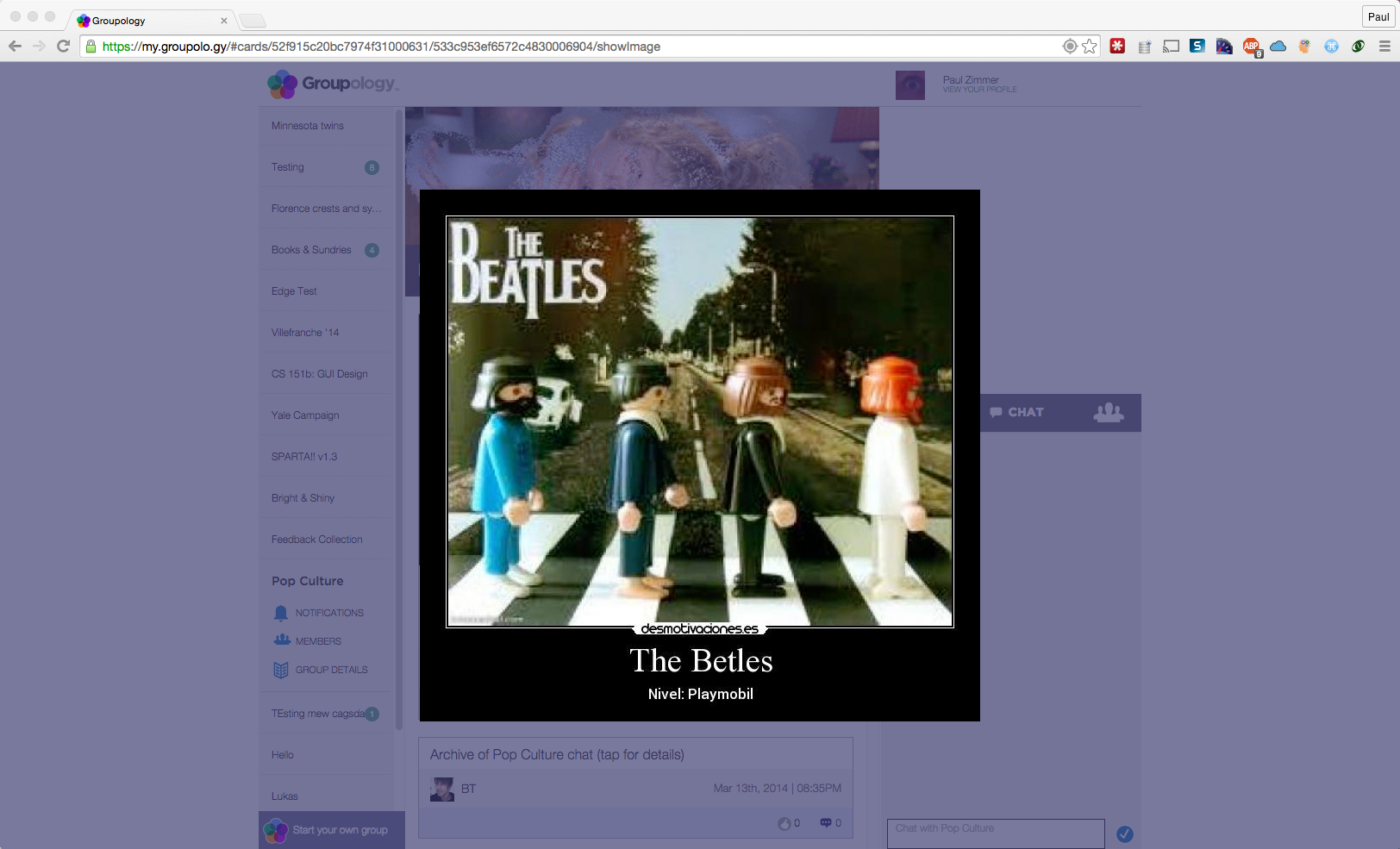The height and width of the screenshot is (849, 1400).
Task: Click the Chat with Pop Culture field
Action: (x=995, y=833)
